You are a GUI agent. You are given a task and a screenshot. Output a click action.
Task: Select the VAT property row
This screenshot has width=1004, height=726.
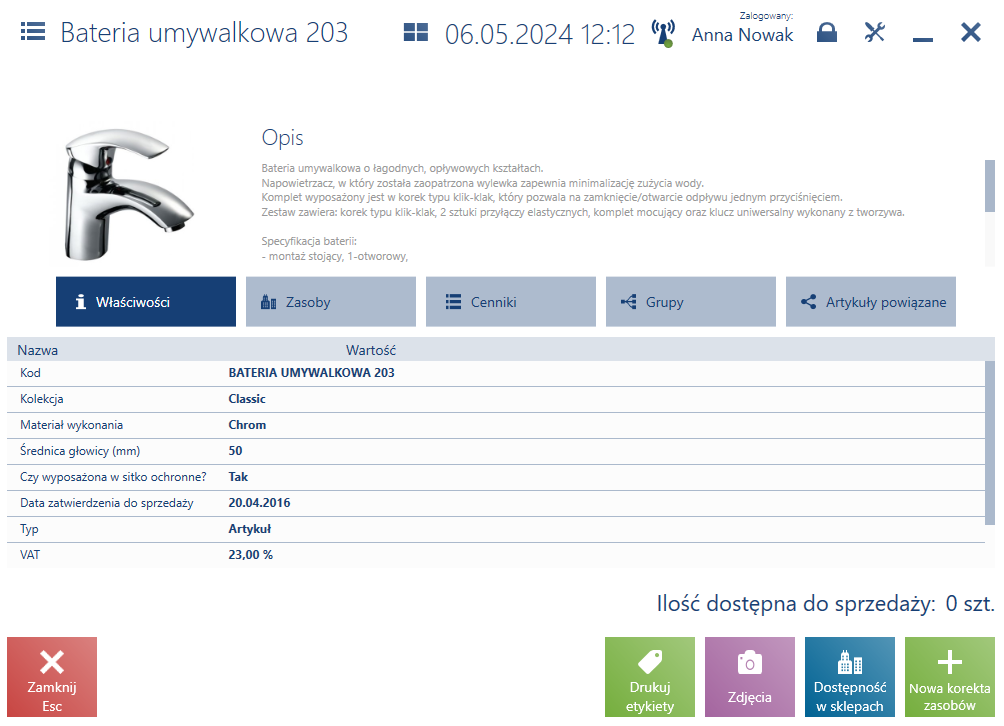pyautogui.click(x=496, y=556)
